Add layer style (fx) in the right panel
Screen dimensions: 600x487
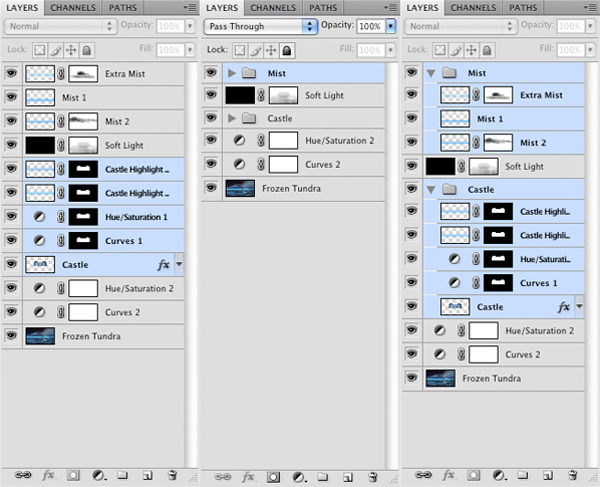448,475
